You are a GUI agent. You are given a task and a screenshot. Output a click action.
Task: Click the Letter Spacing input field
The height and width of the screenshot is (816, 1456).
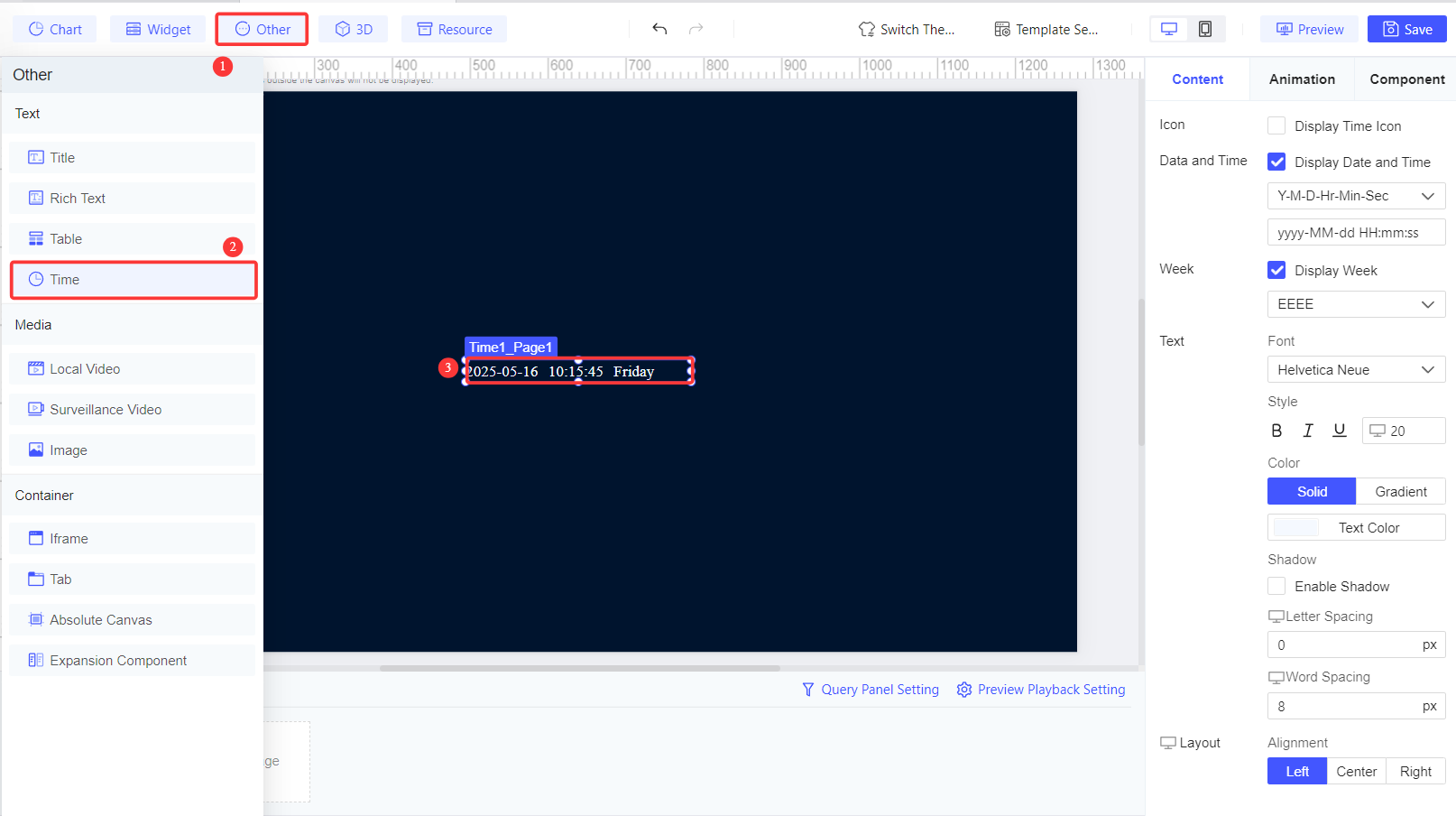point(1356,644)
